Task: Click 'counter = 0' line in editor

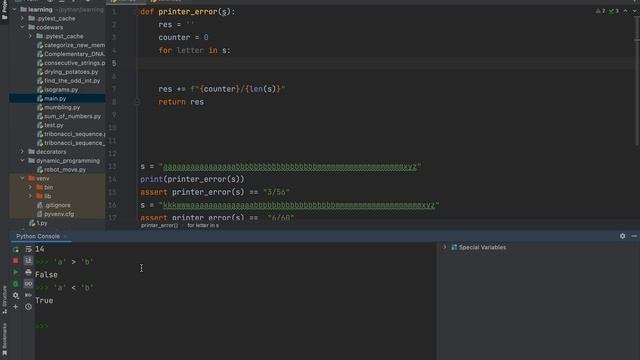Action: pos(183,38)
